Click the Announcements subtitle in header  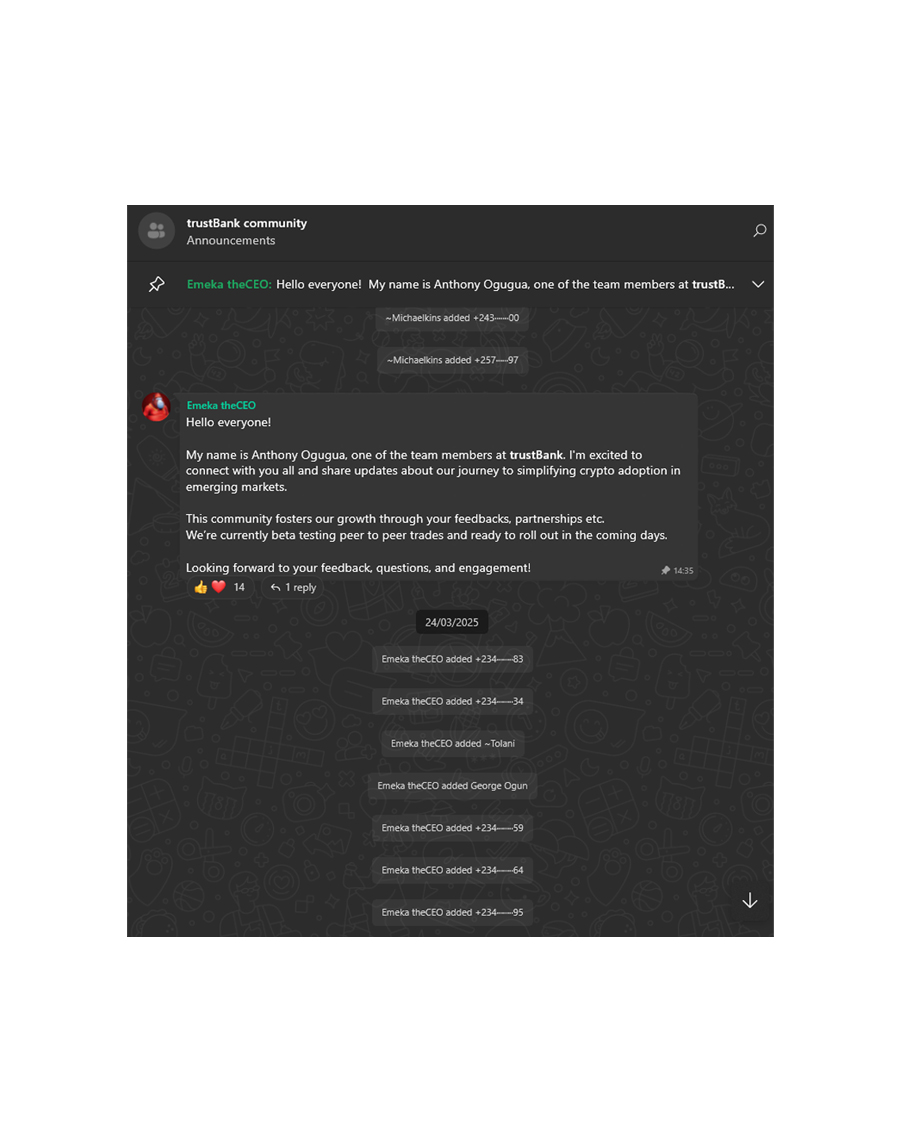pyautogui.click(x=230, y=240)
